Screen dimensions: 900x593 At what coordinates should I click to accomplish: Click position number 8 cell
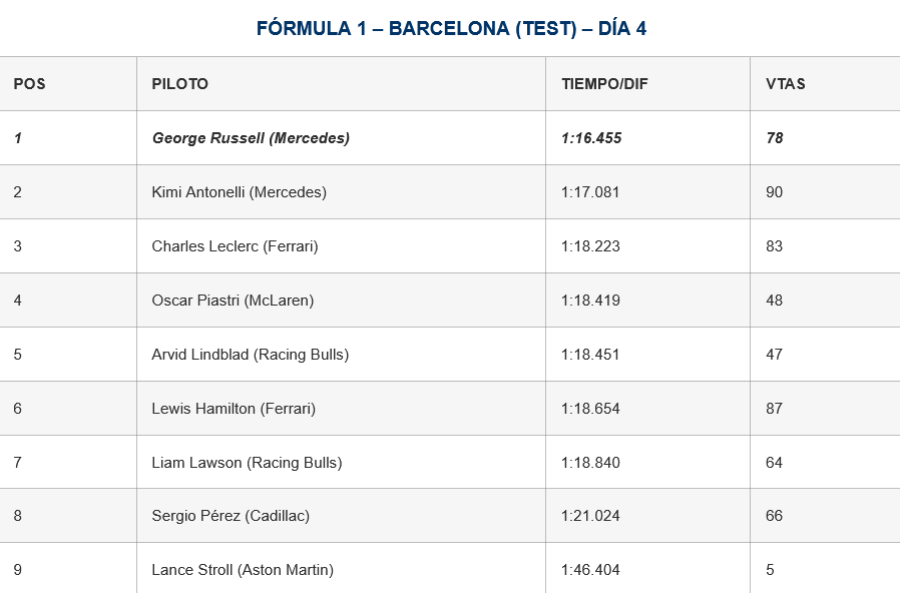[x=18, y=516]
